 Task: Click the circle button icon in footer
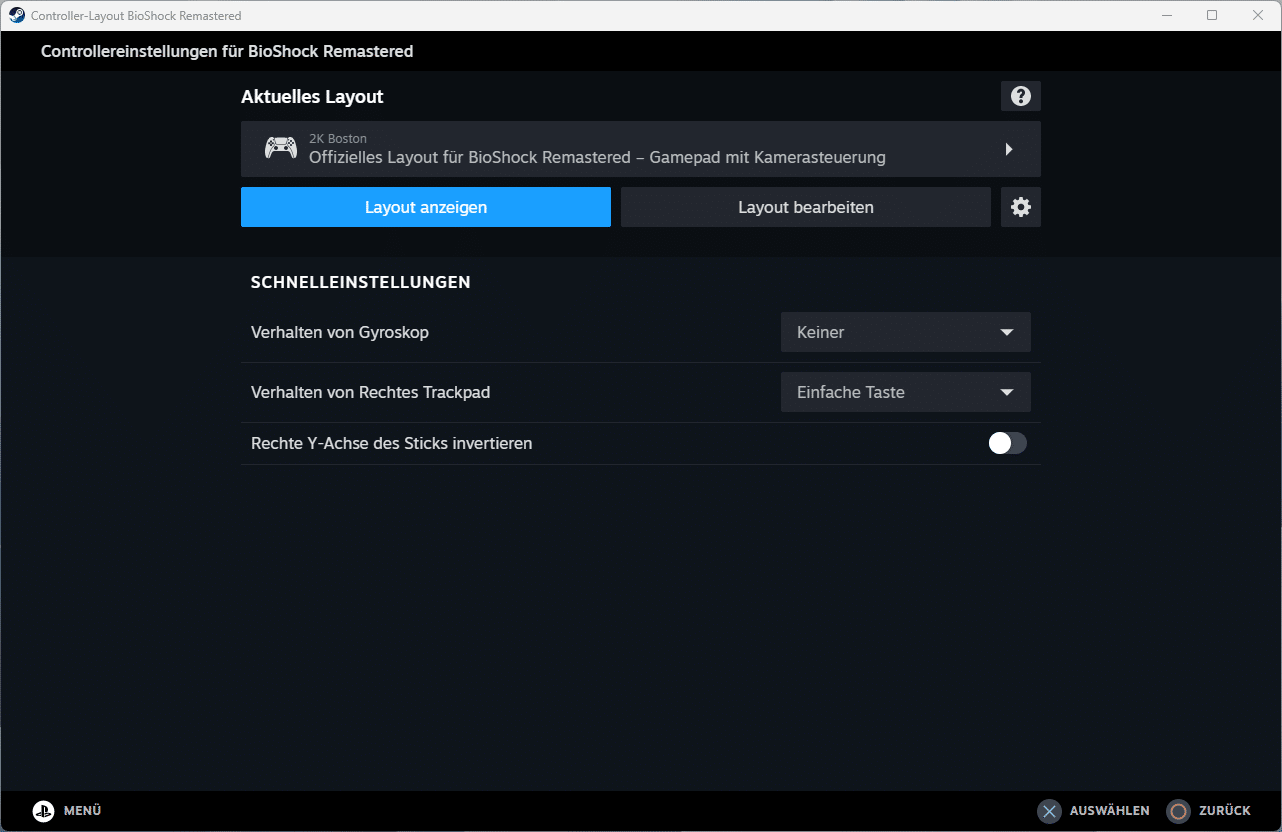pyautogui.click(x=1179, y=811)
